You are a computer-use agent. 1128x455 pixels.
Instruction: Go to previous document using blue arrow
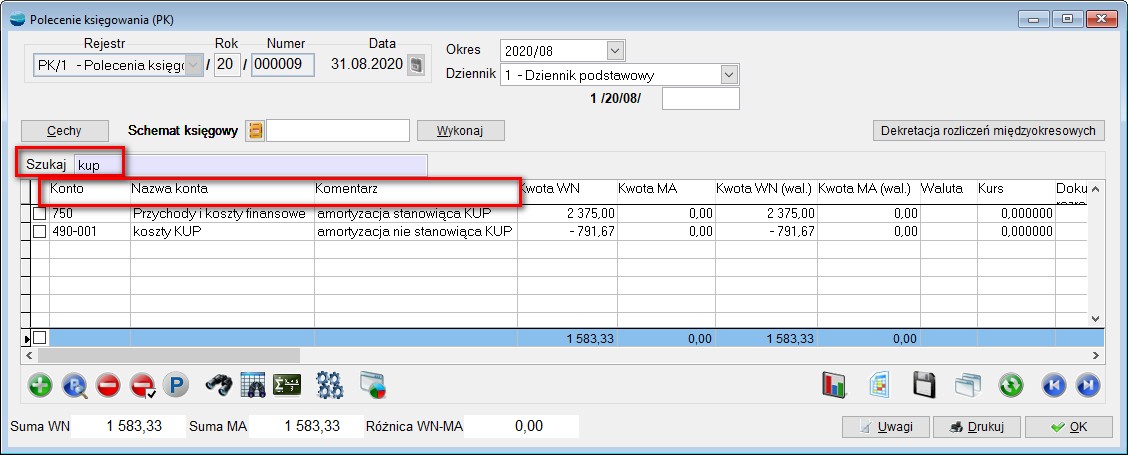[1054, 385]
